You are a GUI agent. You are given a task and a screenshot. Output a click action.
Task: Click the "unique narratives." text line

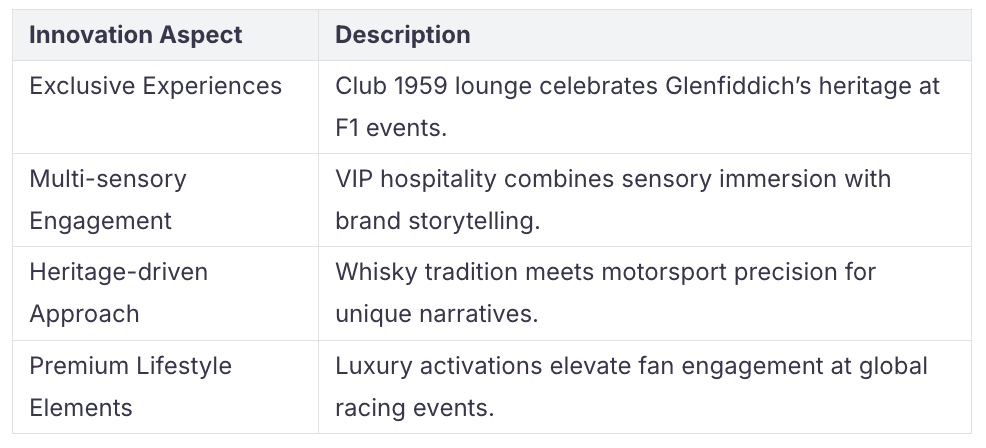pos(436,313)
